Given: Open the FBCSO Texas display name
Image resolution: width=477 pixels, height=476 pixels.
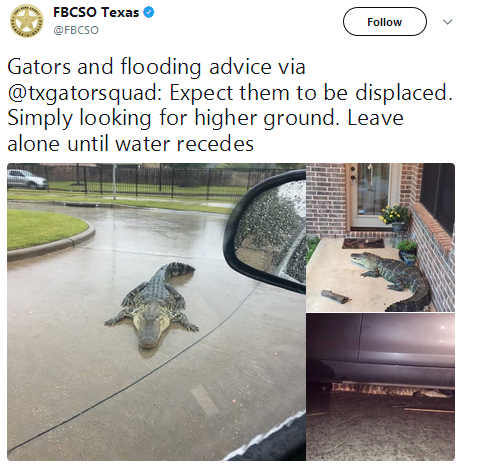Looking at the screenshot, I should coord(96,12).
